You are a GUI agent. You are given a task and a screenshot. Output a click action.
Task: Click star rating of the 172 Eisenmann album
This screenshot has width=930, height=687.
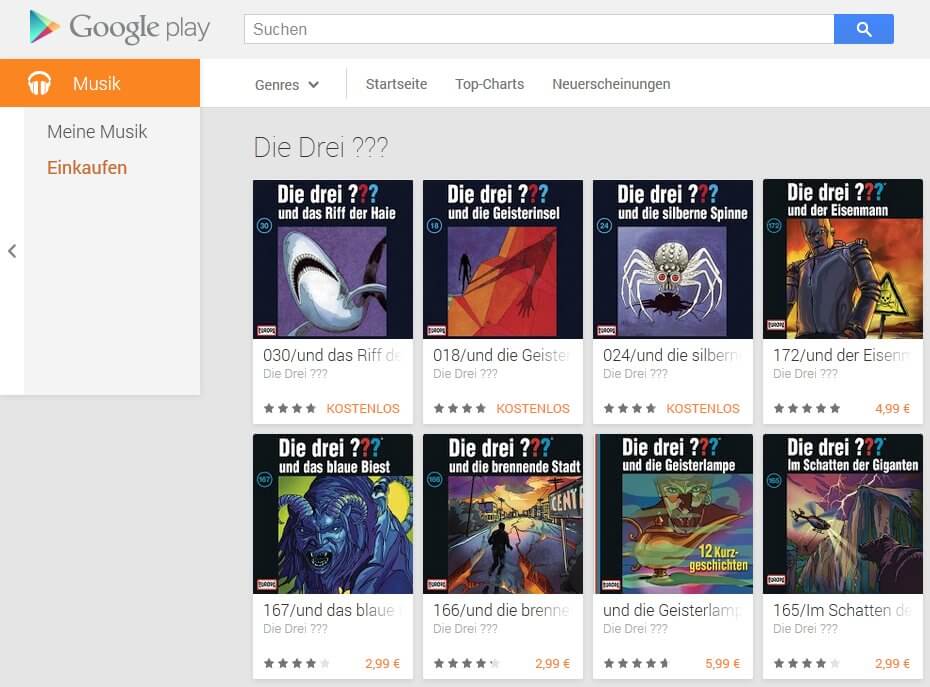(807, 409)
